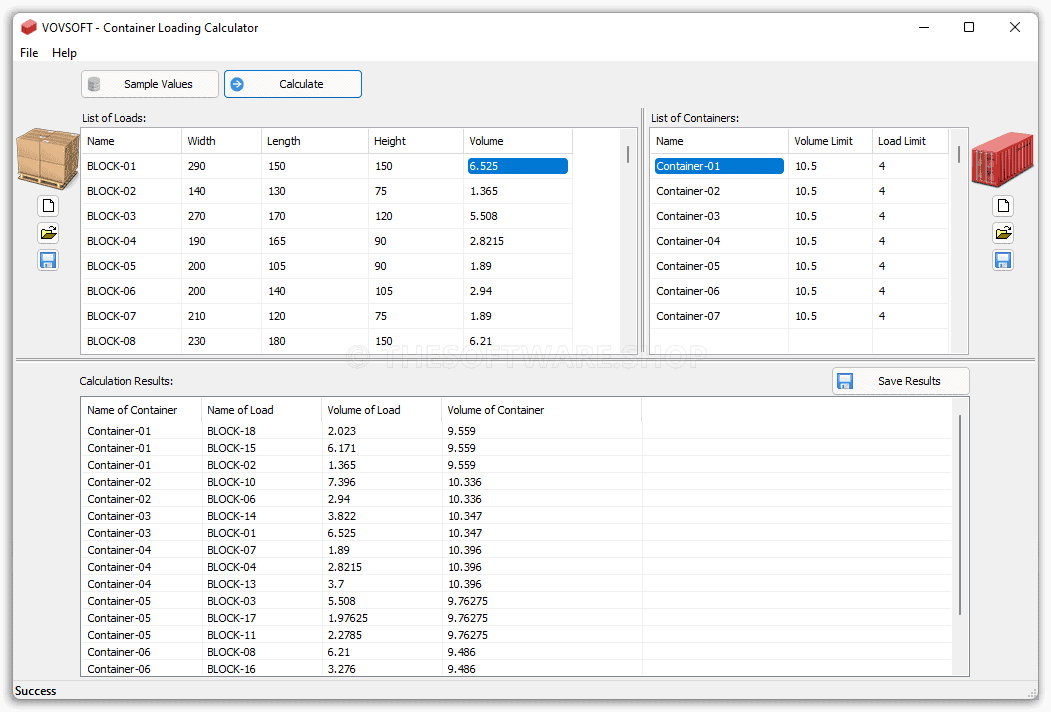
Task: Click BLOCK-17 result row
Action: coord(515,618)
